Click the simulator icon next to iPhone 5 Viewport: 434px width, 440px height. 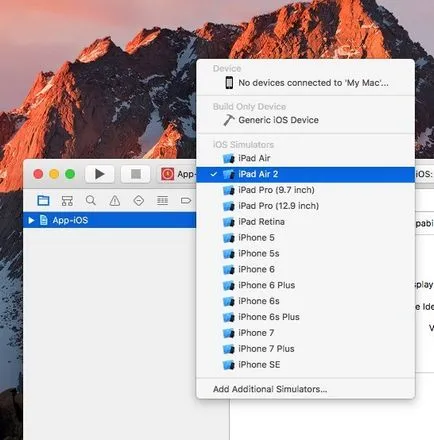tap(229, 238)
